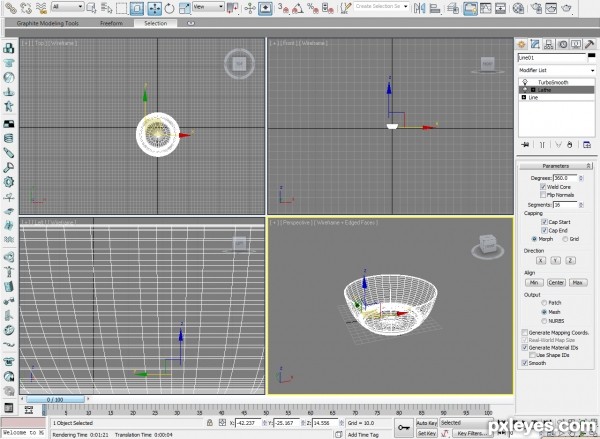Click the Align Center button

tap(556, 282)
